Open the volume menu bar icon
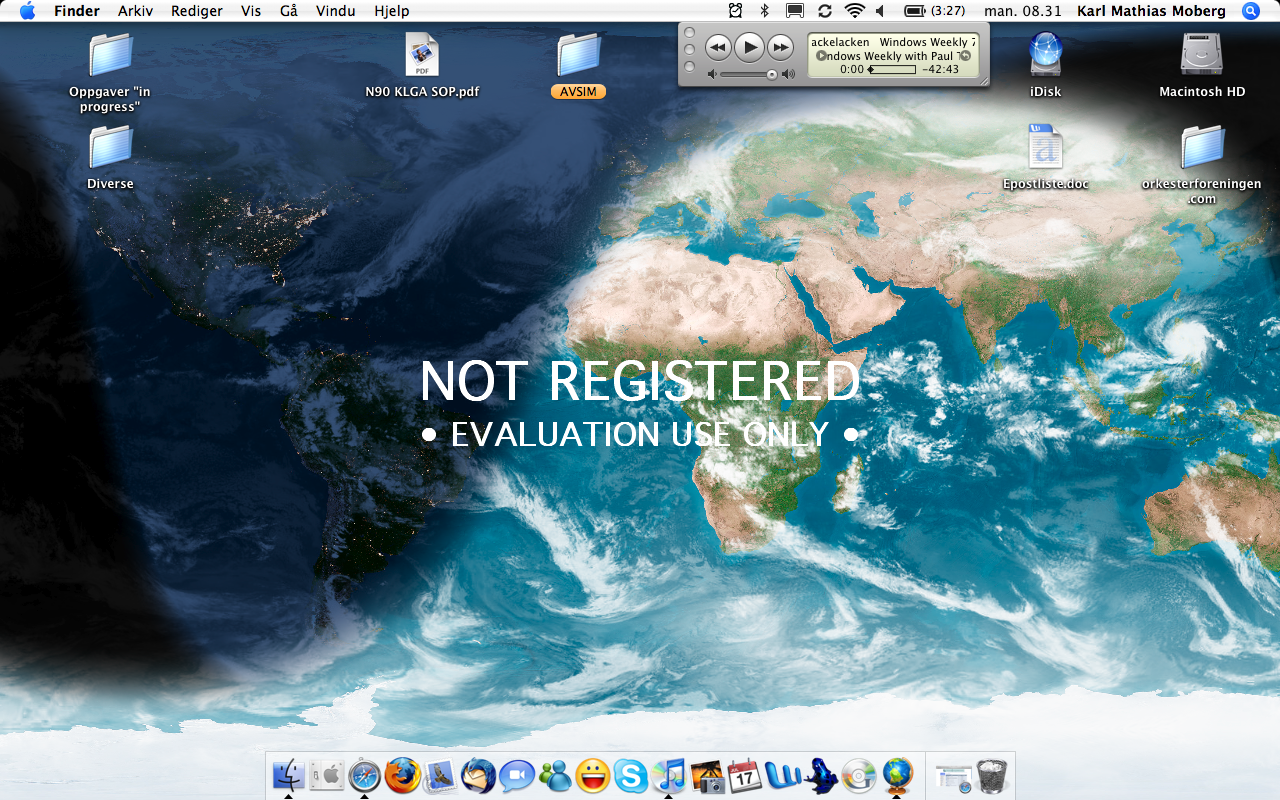This screenshot has width=1280, height=800. [880, 11]
